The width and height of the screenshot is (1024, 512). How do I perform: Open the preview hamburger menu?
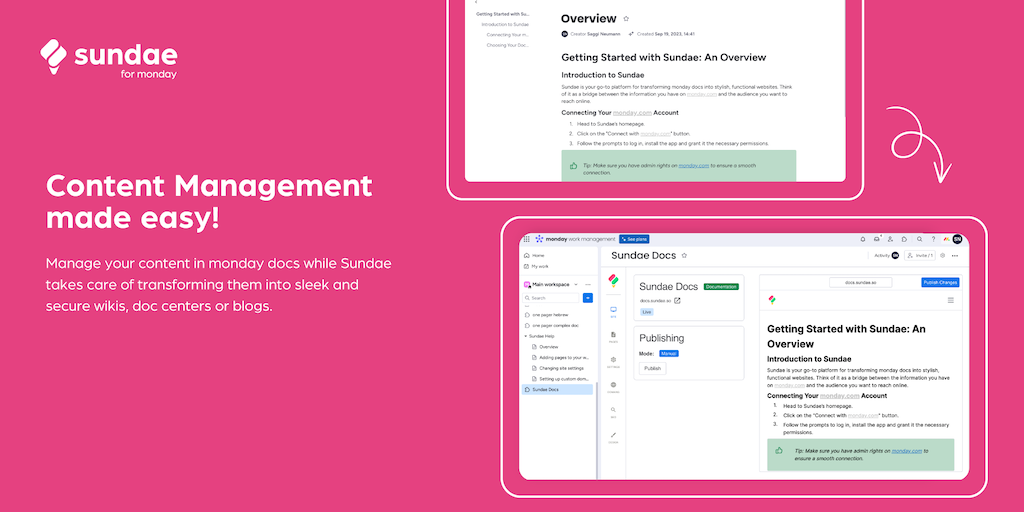(950, 300)
